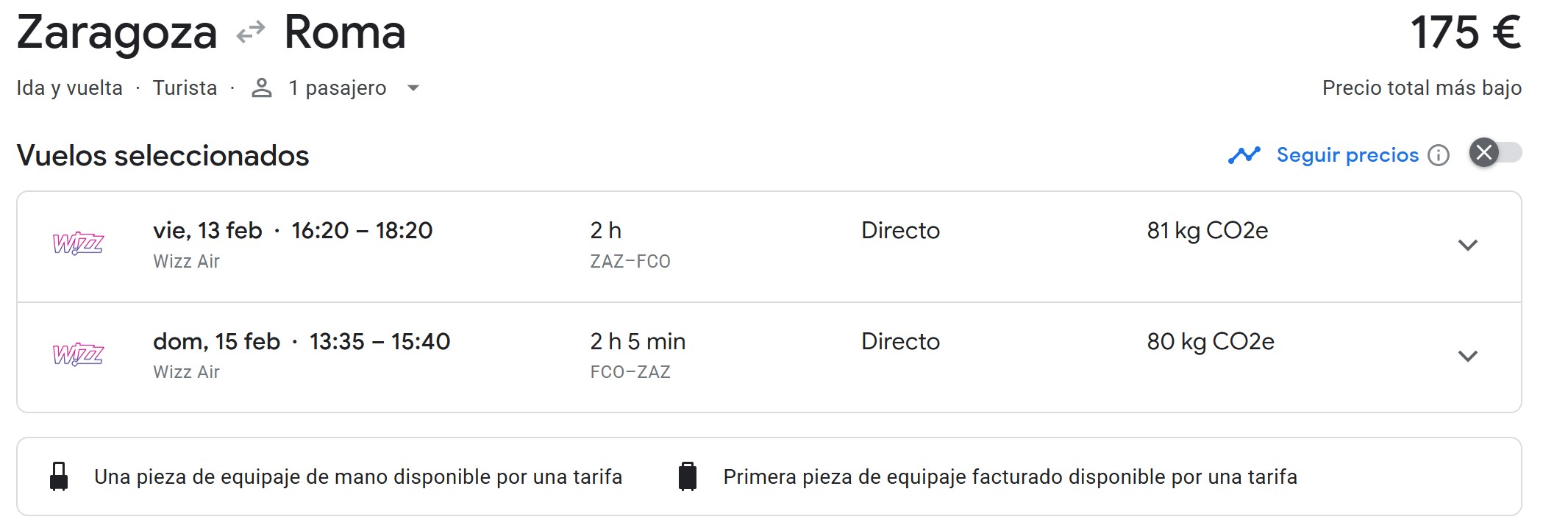Click the info icon beside Seguir precios
The image size is (1568, 525).
[x=1439, y=155]
